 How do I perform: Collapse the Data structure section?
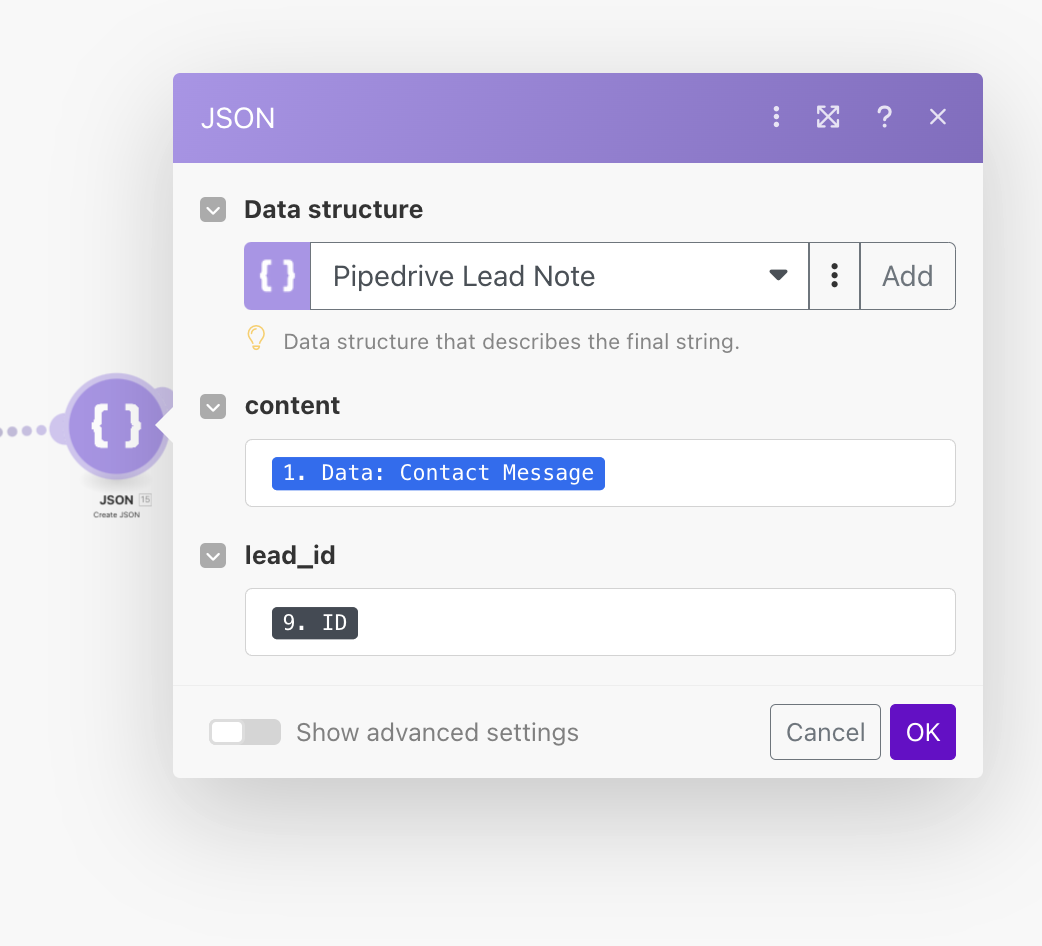pos(212,210)
